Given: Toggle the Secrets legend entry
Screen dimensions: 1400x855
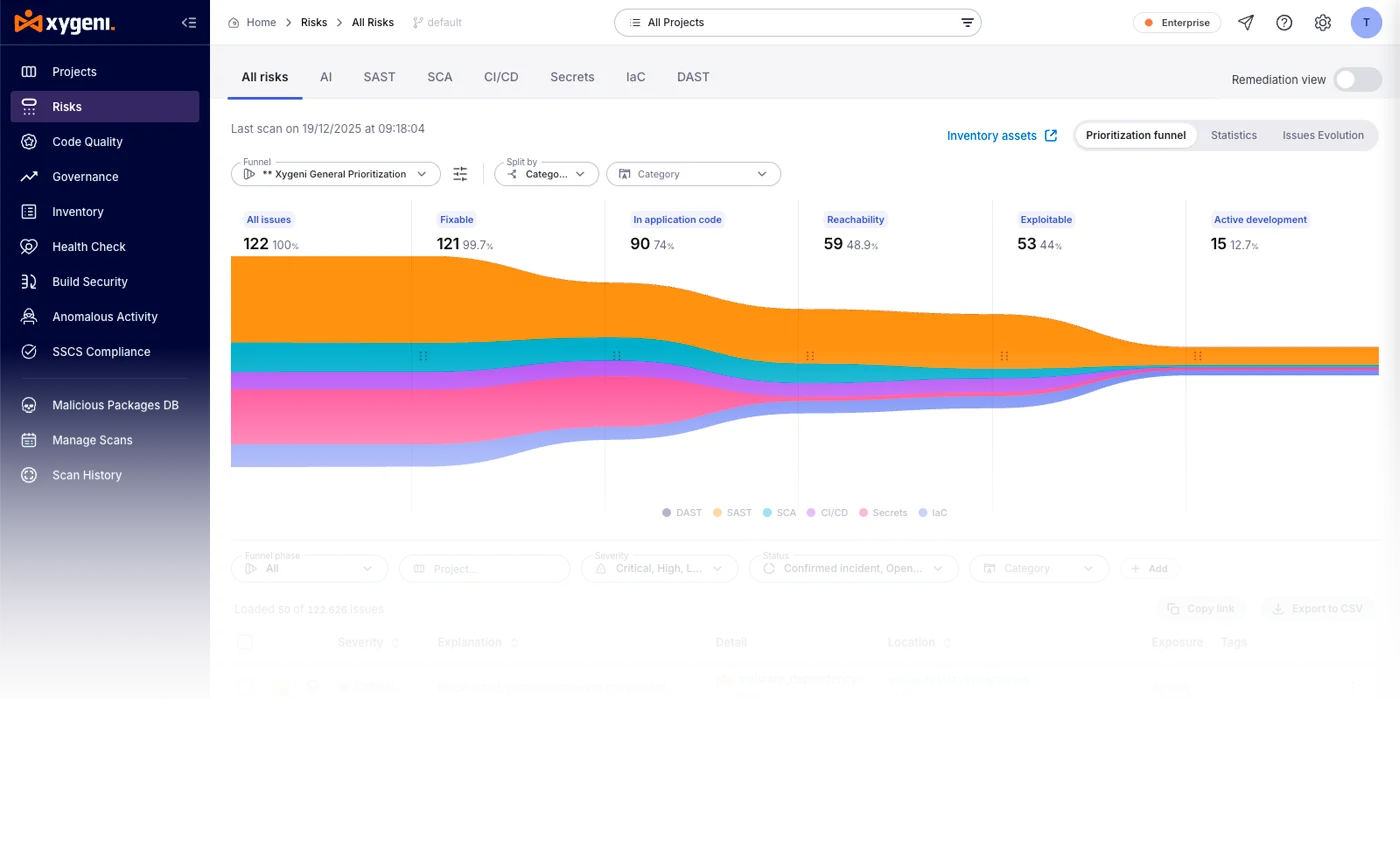Looking at the screenshot, I should pos(883,513).
